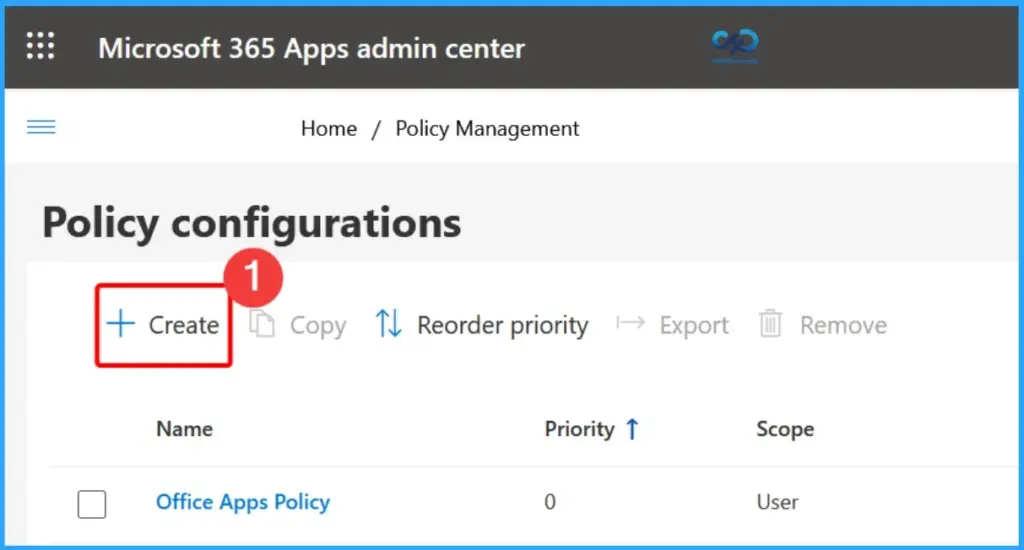
Task: Click the Copy toolbar button
Action: click(x=298, y=325)
